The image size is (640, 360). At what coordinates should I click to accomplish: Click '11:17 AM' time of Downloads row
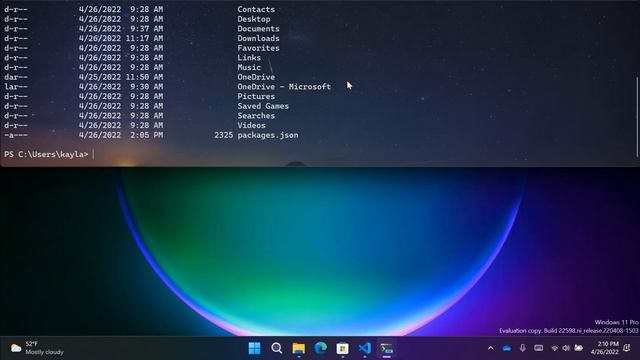pos(144,38)
